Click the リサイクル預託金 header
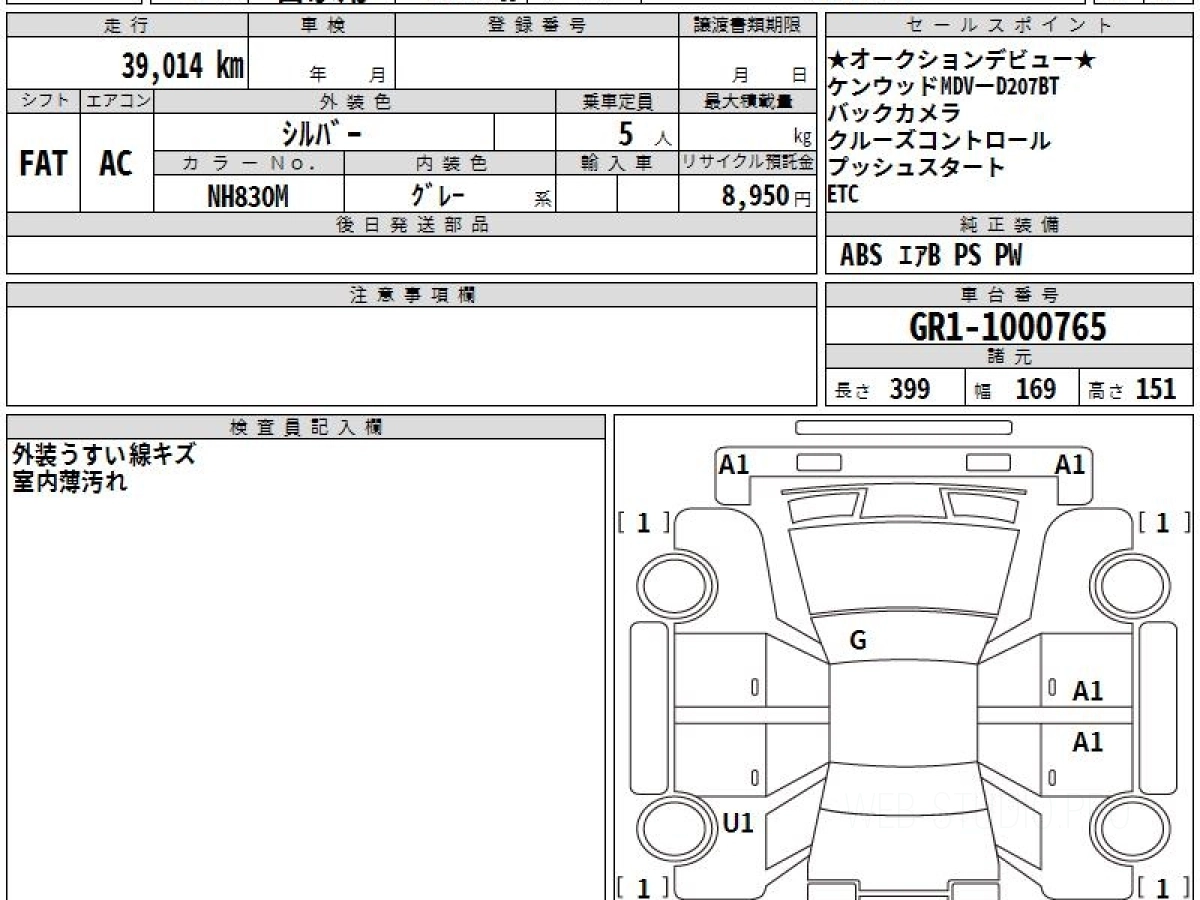The width and height of the screenshot is (1200, 900). [747, 163]
